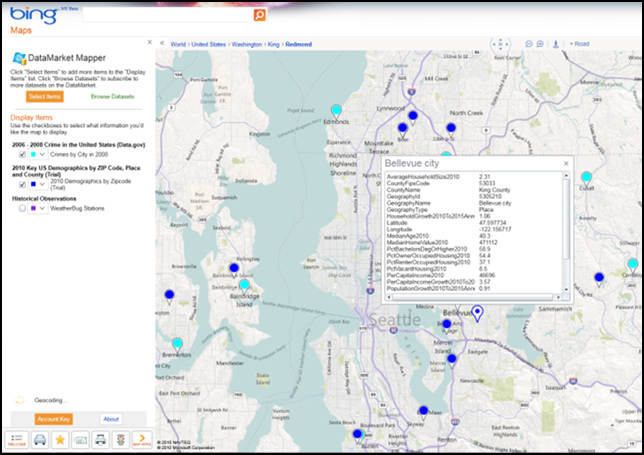Click the cyan pin at Edmonds
This screenshot has height=455, width=644.
click(336, 111)
